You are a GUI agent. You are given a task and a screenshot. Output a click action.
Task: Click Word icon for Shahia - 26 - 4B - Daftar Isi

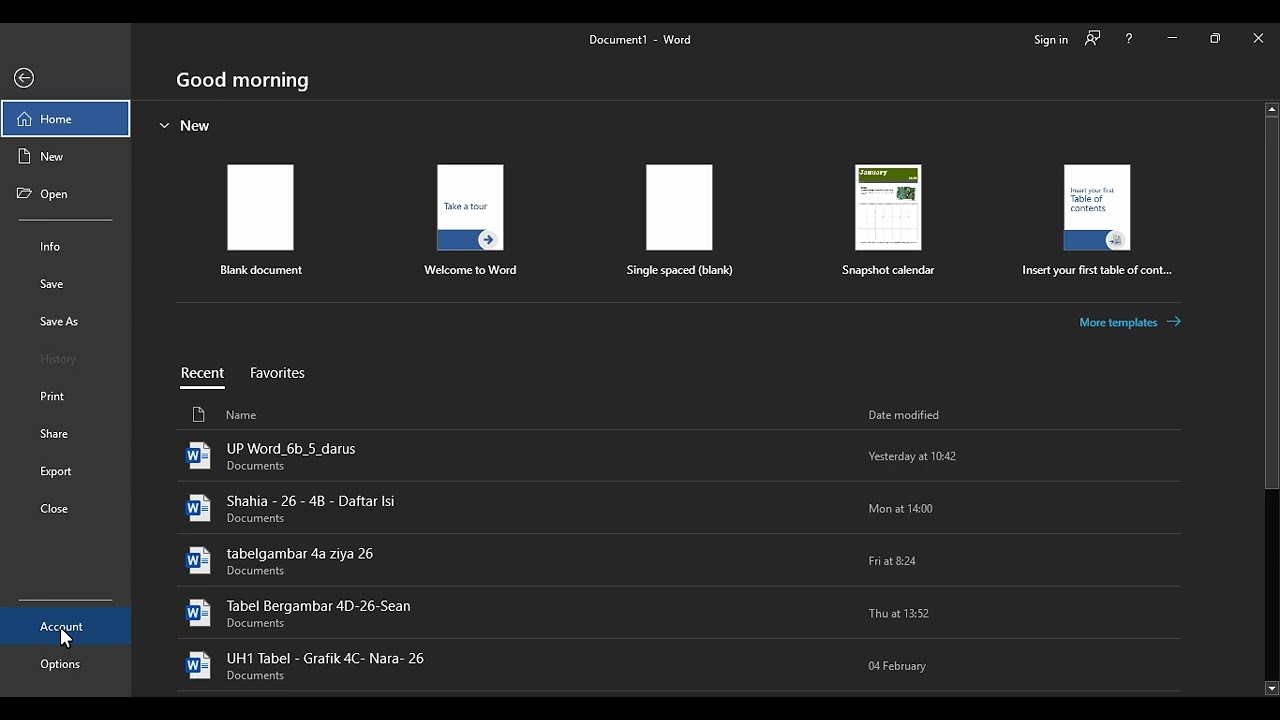(x=198, y=508)
